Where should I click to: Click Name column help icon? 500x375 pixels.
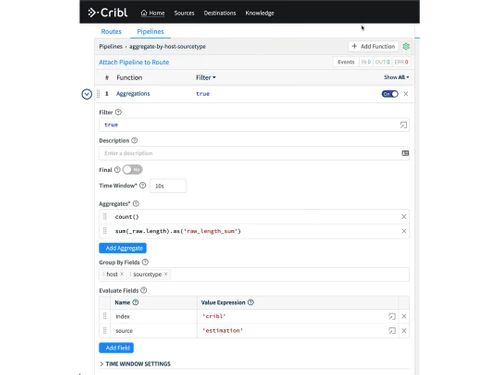click(x=135, y=302)
